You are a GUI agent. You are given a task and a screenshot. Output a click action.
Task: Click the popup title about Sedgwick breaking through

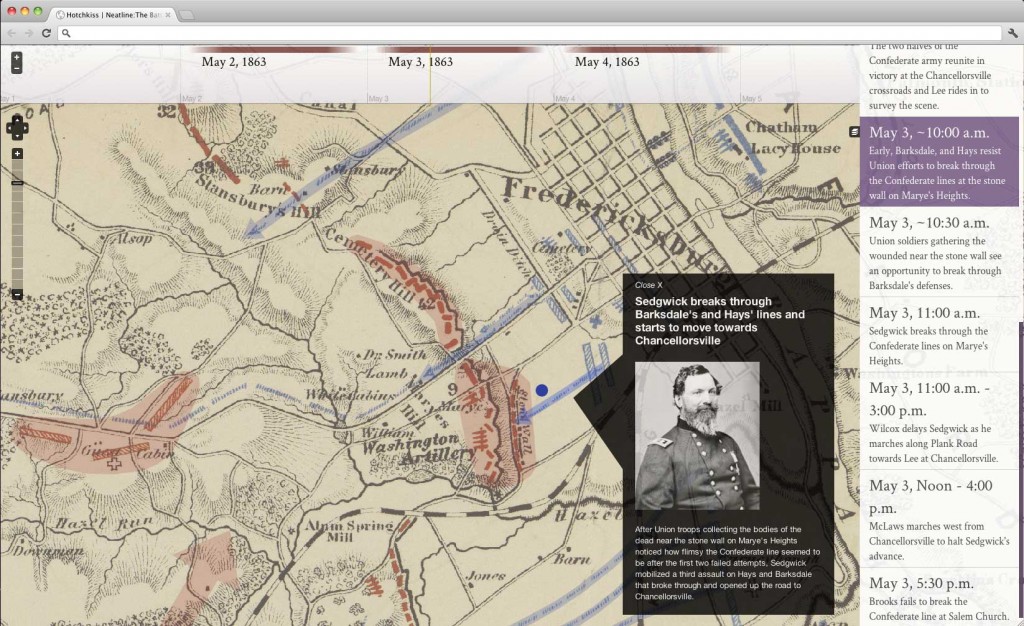[720, 321]
